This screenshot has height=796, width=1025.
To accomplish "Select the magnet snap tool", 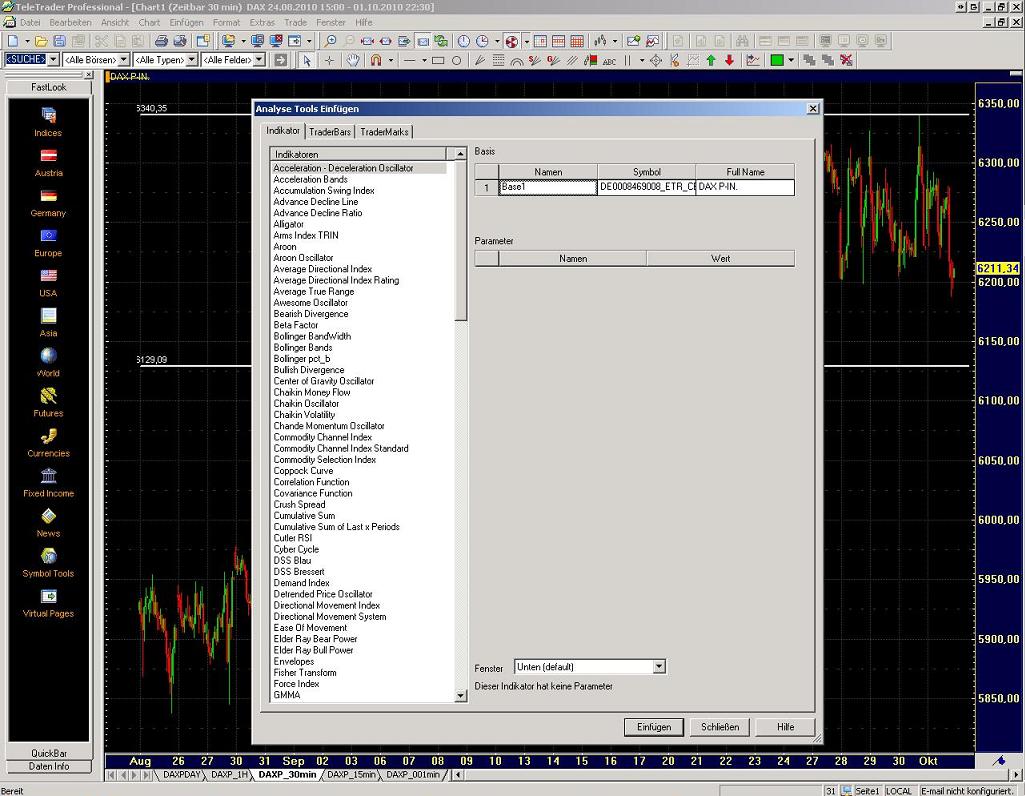I will 376,60.
